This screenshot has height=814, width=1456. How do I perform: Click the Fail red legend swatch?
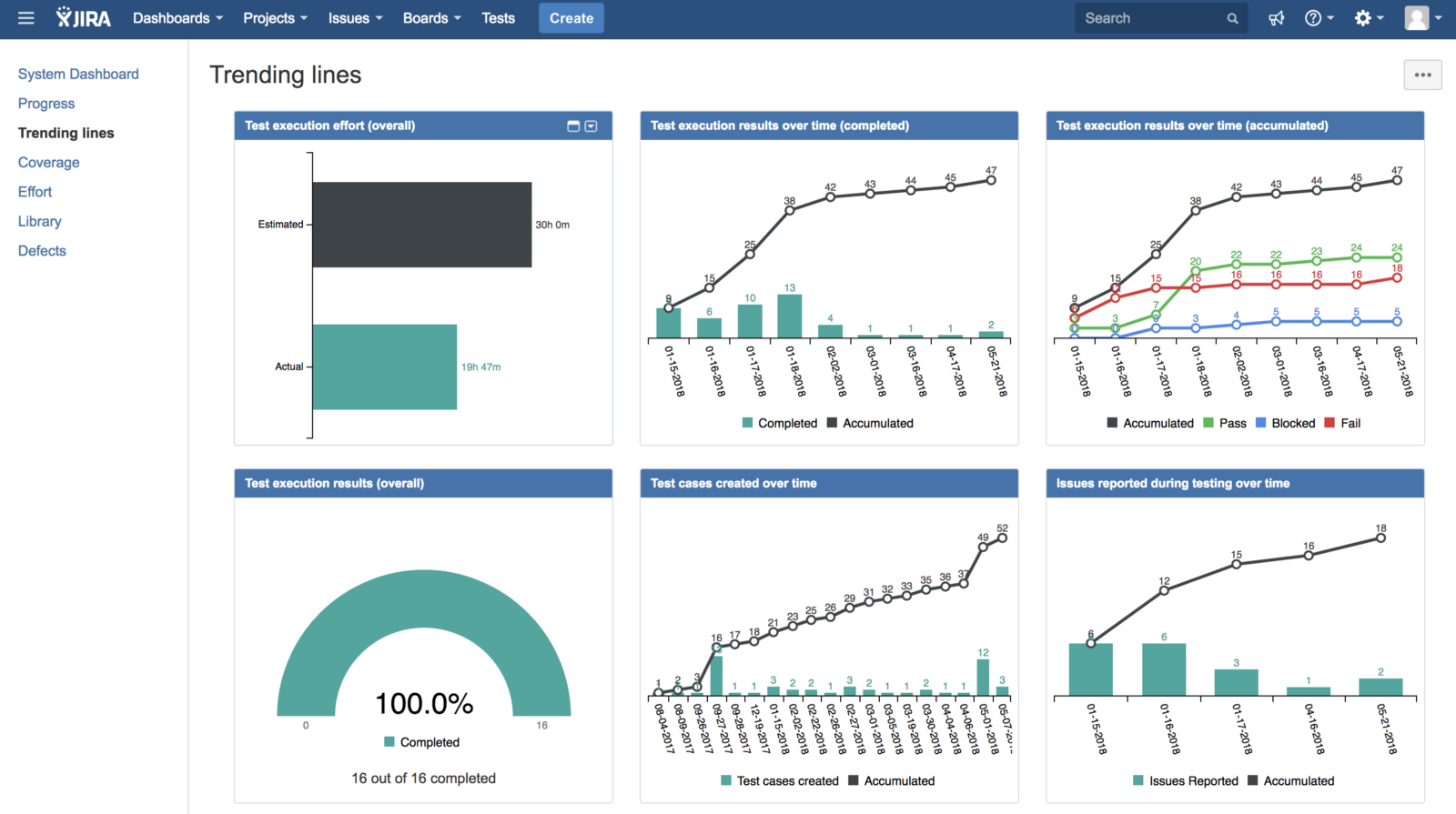[x=1330, y=423]
